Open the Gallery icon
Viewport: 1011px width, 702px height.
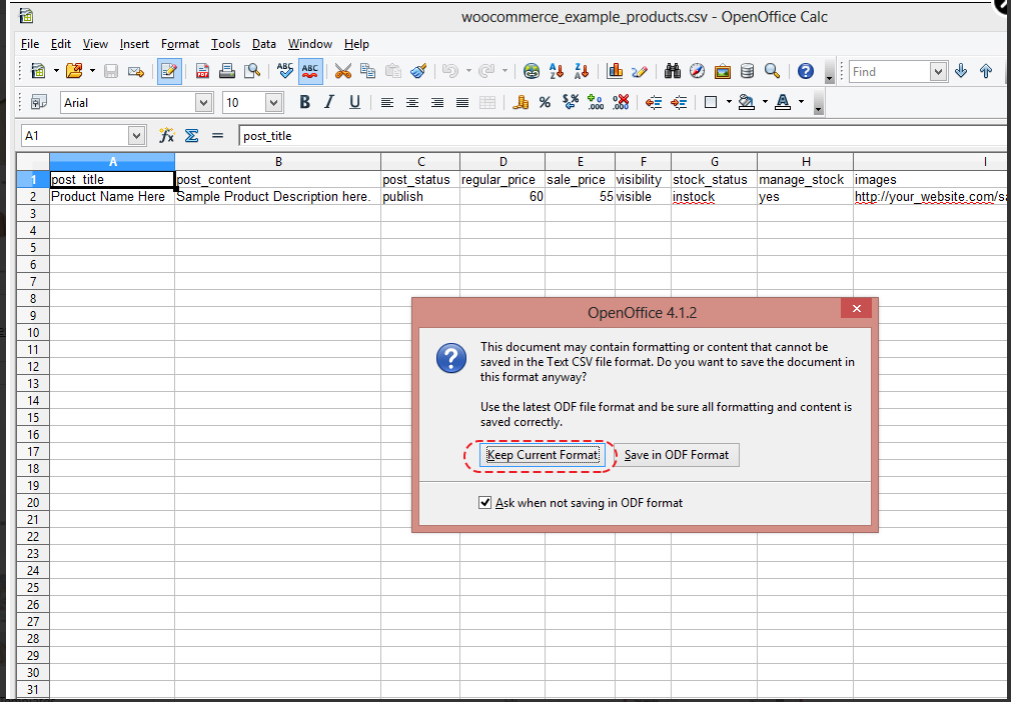coord(722,72)
